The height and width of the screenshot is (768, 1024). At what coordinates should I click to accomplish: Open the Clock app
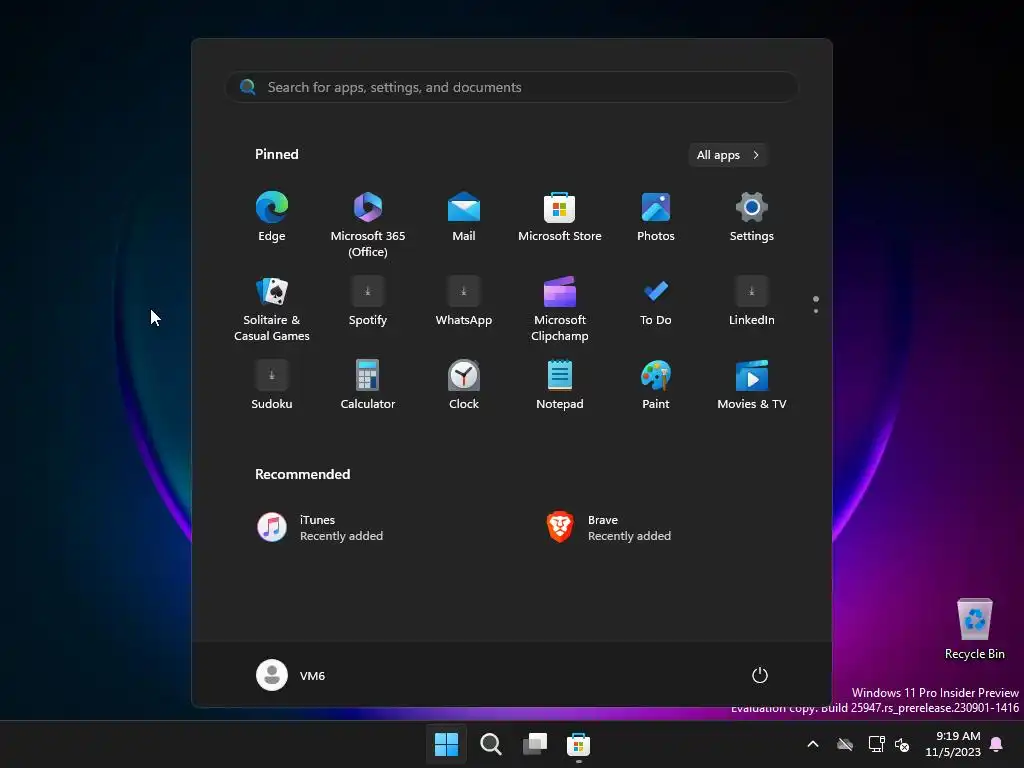click(x=464, y=385)
